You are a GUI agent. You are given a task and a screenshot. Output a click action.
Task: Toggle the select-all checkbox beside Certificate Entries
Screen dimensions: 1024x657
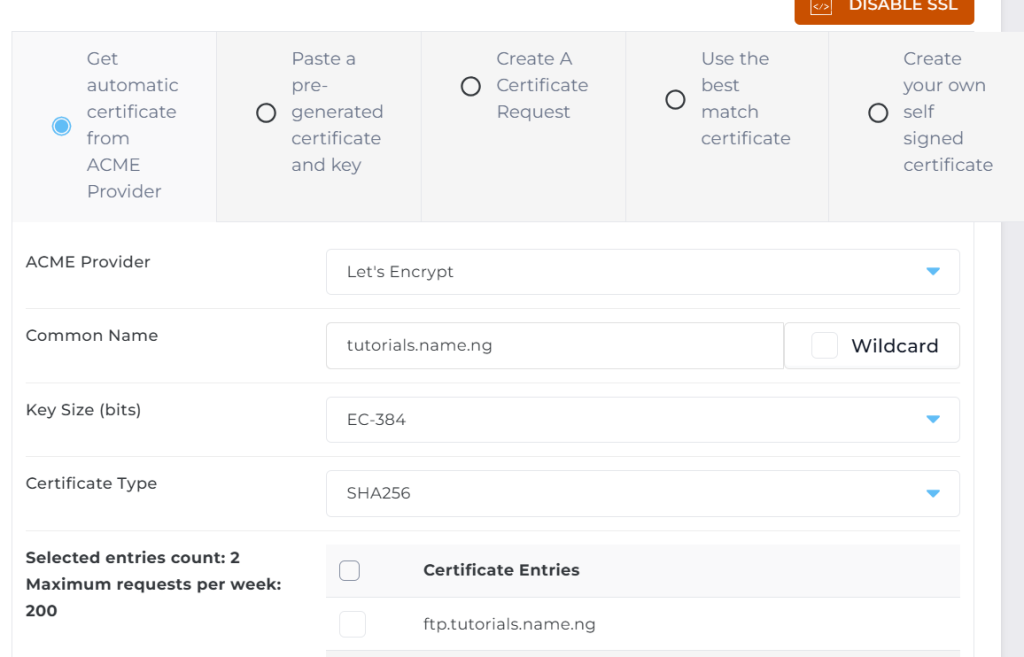point(349,571)
